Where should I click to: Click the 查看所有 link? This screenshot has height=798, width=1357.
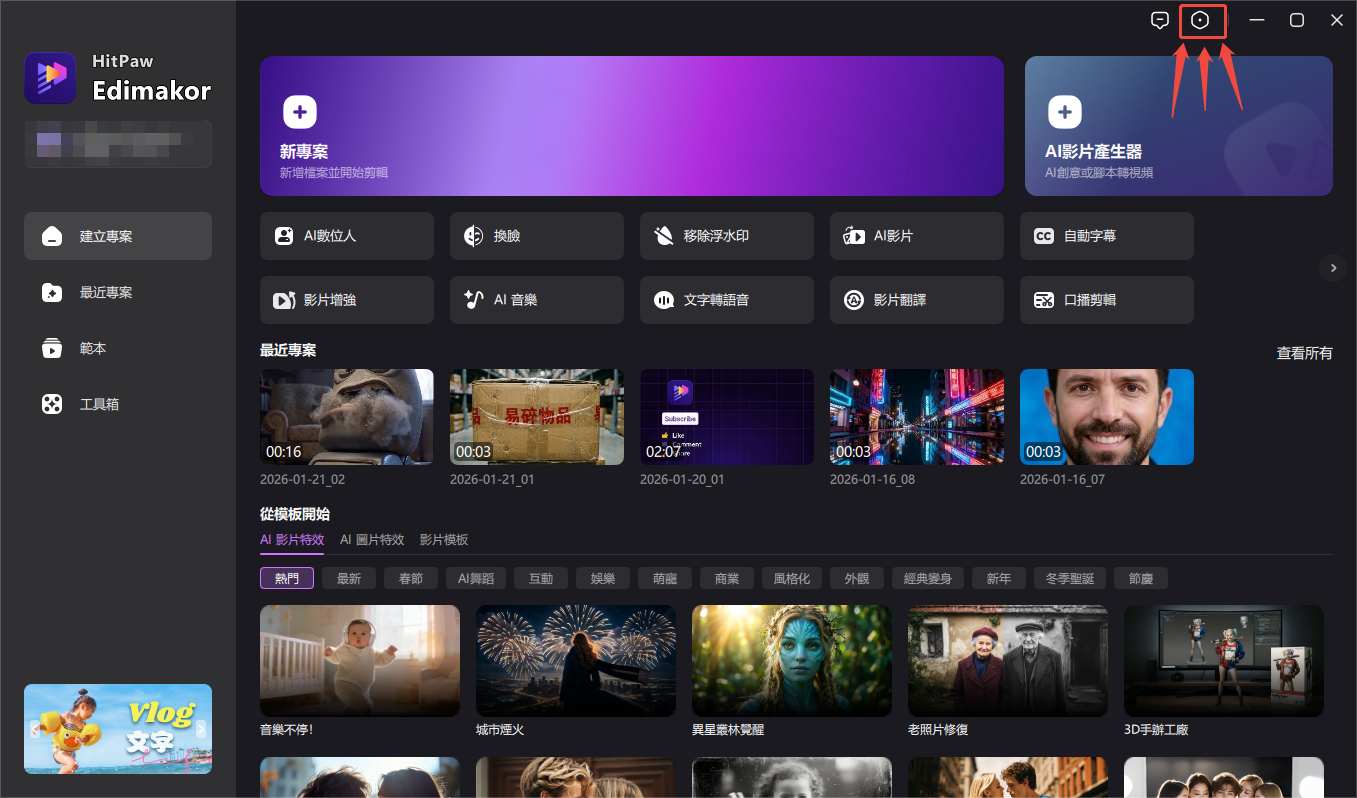tap(1304, 353)
